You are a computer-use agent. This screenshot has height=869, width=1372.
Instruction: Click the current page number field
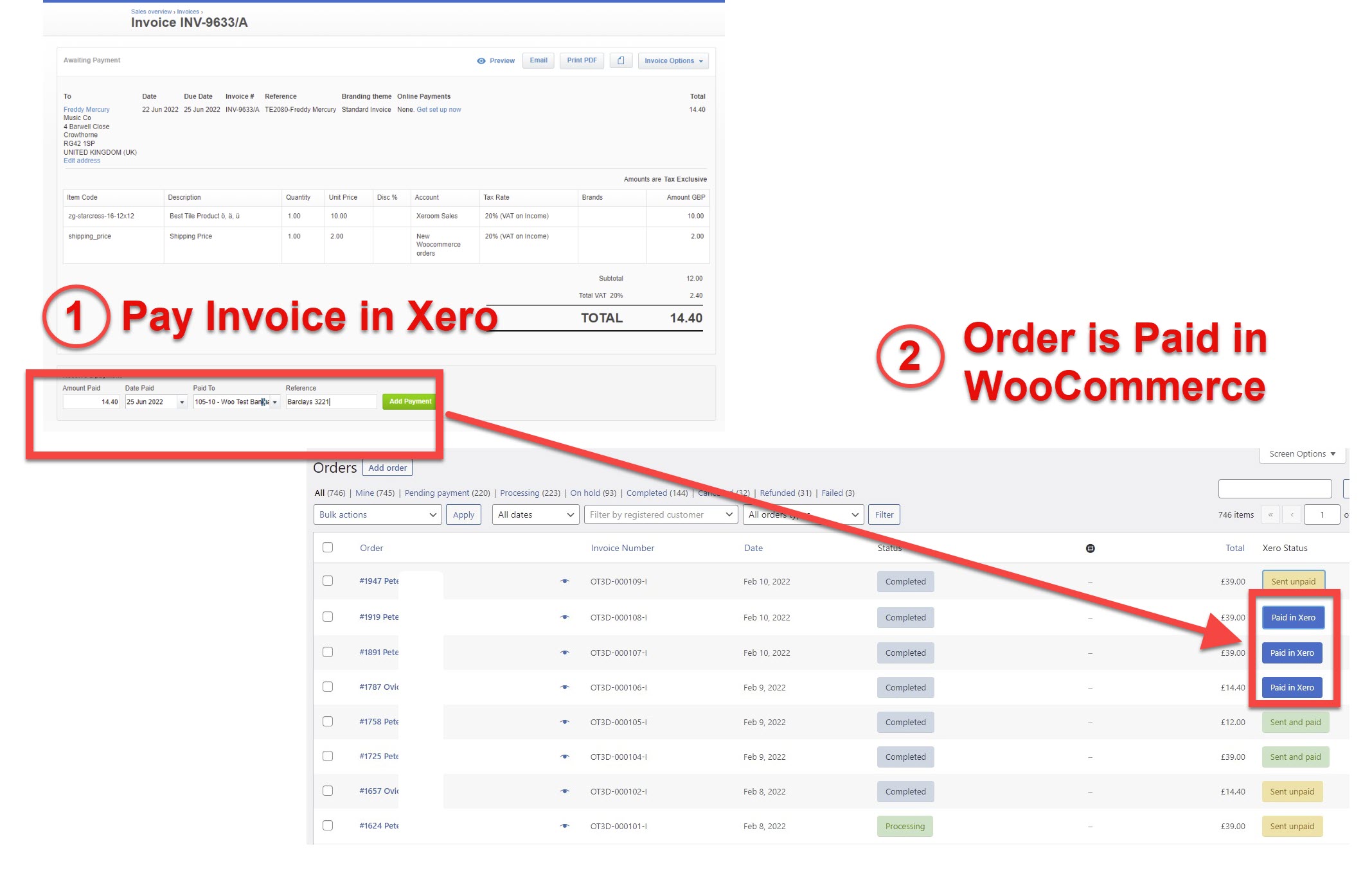[x=1322, y=514]
